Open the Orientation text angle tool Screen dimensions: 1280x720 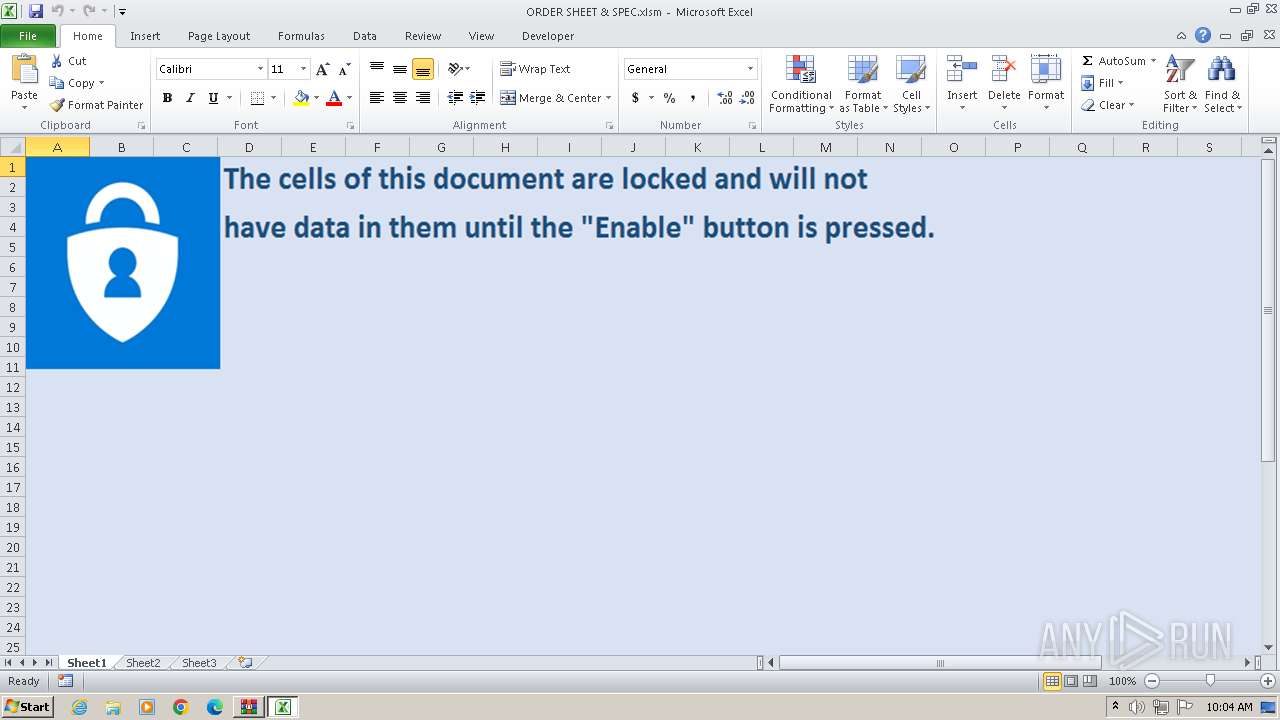(458, 69)
